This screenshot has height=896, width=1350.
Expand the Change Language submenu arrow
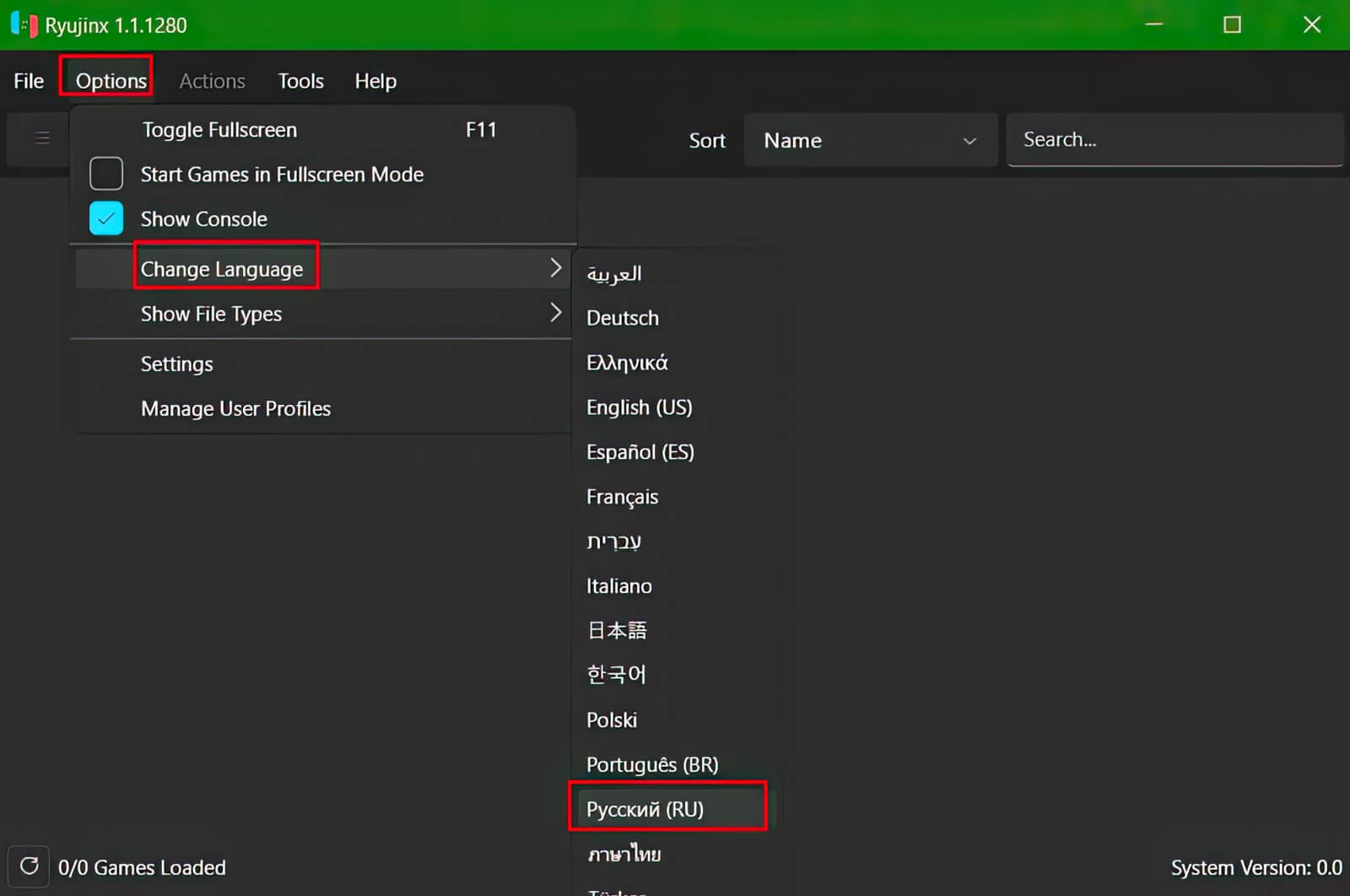point(555,268)
